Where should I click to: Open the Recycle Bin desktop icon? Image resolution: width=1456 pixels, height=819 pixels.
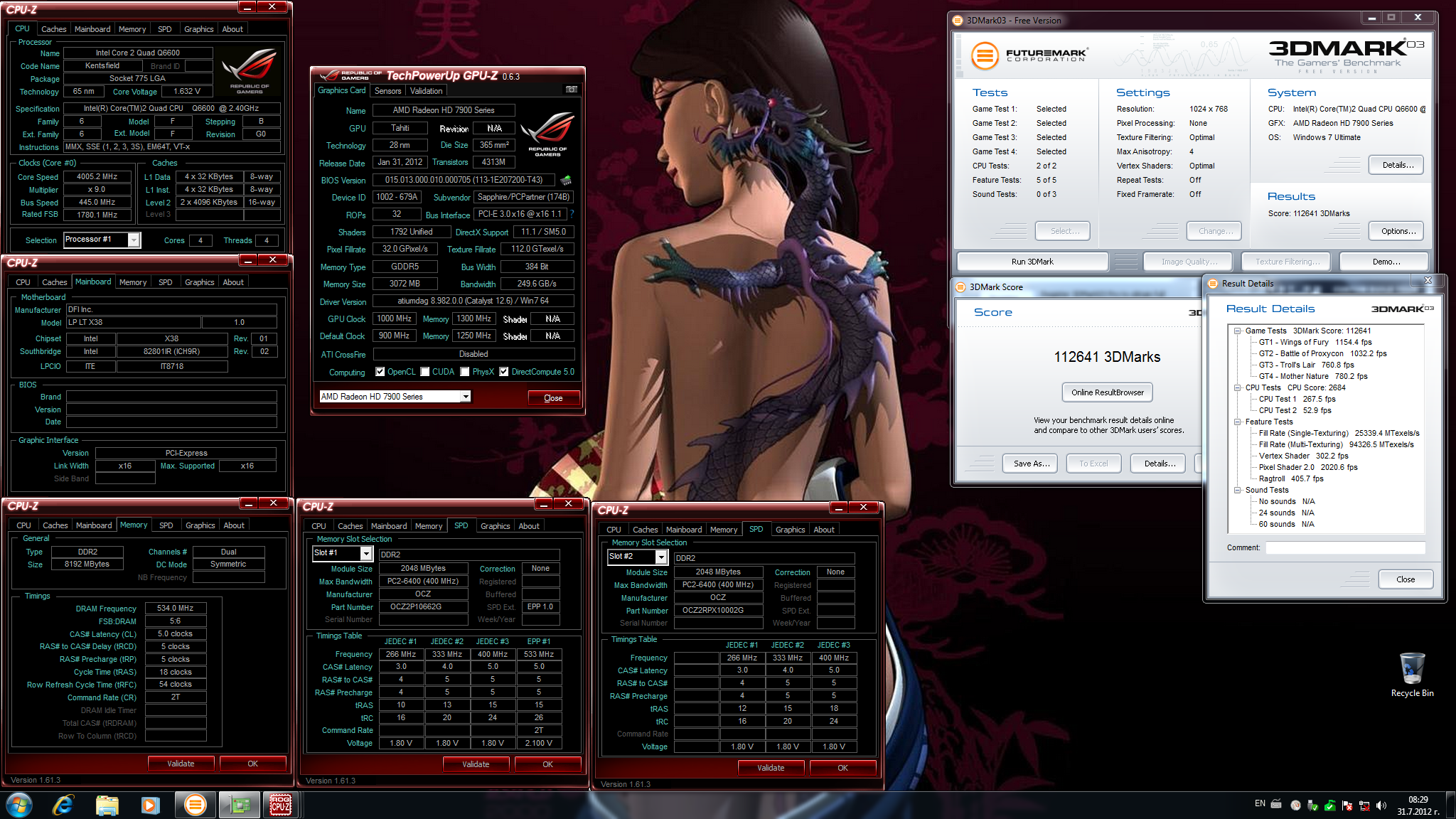point(1412,675)
